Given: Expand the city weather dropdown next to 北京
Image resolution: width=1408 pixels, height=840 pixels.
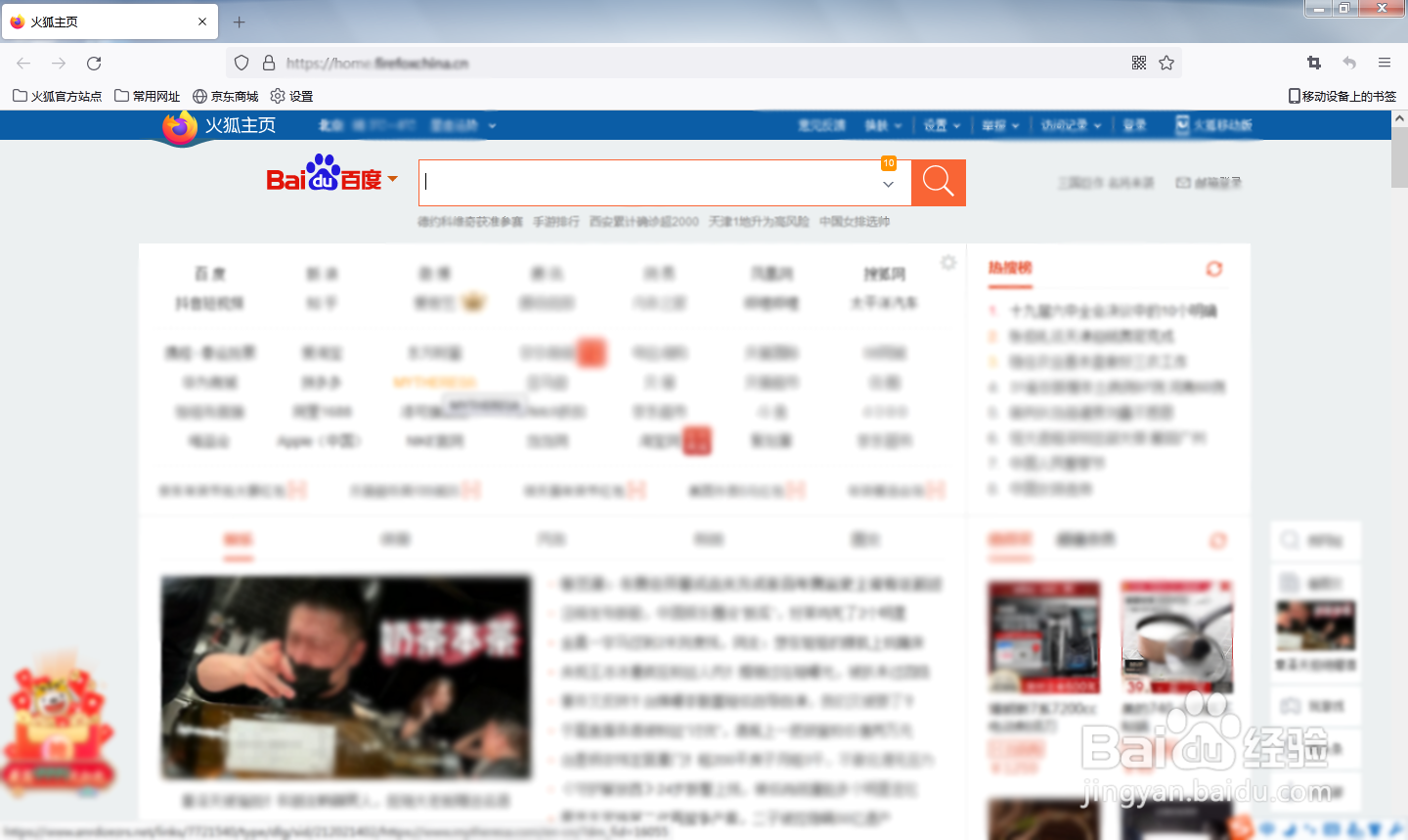Looking at the screenshot, I should (x=492, y=126).
